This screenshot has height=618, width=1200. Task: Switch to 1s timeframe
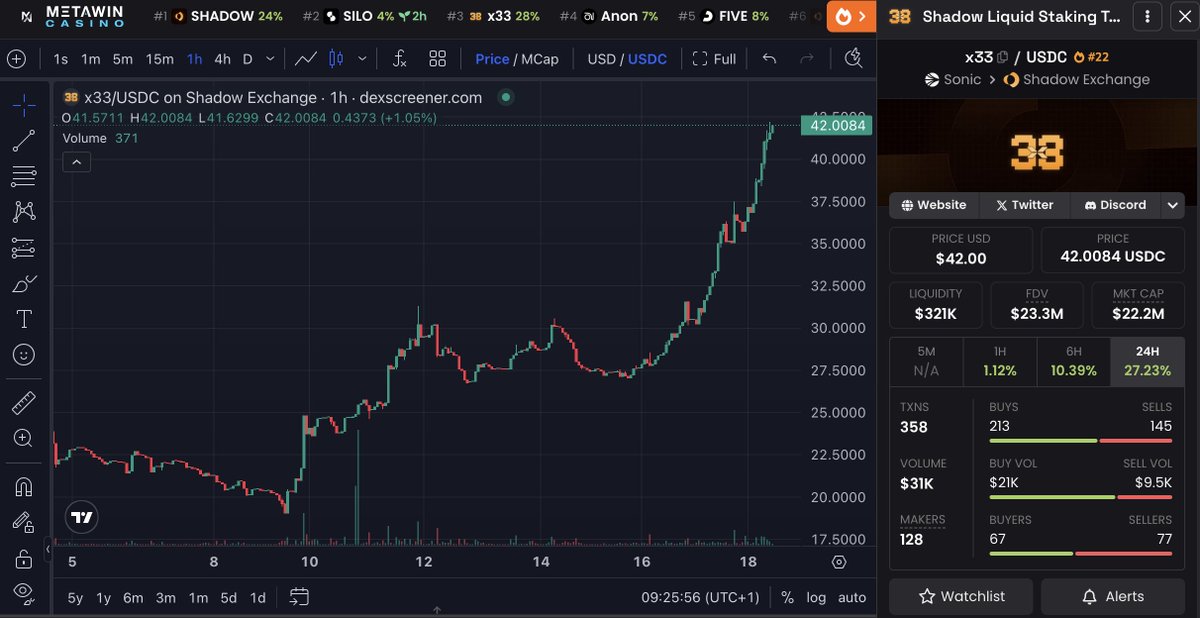coord(61,59)
